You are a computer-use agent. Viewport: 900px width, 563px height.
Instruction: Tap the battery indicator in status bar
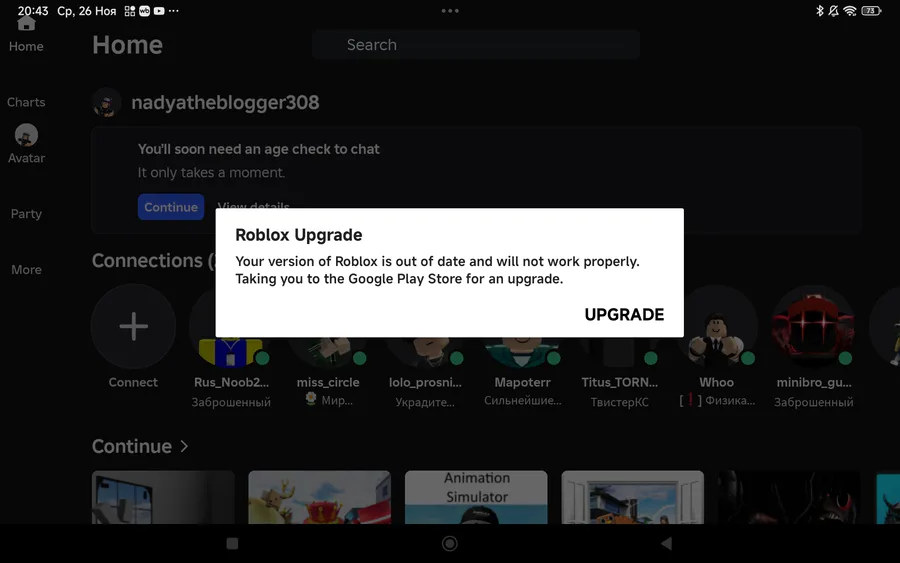[871, 10]
